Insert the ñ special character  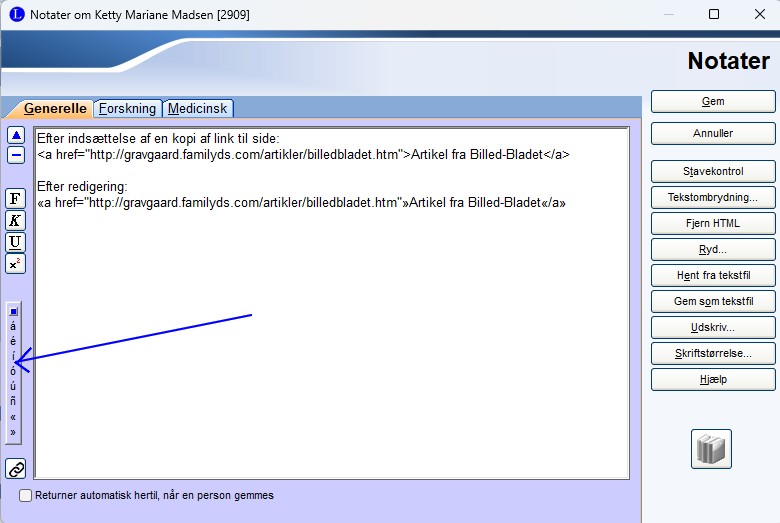click(13, 401)
